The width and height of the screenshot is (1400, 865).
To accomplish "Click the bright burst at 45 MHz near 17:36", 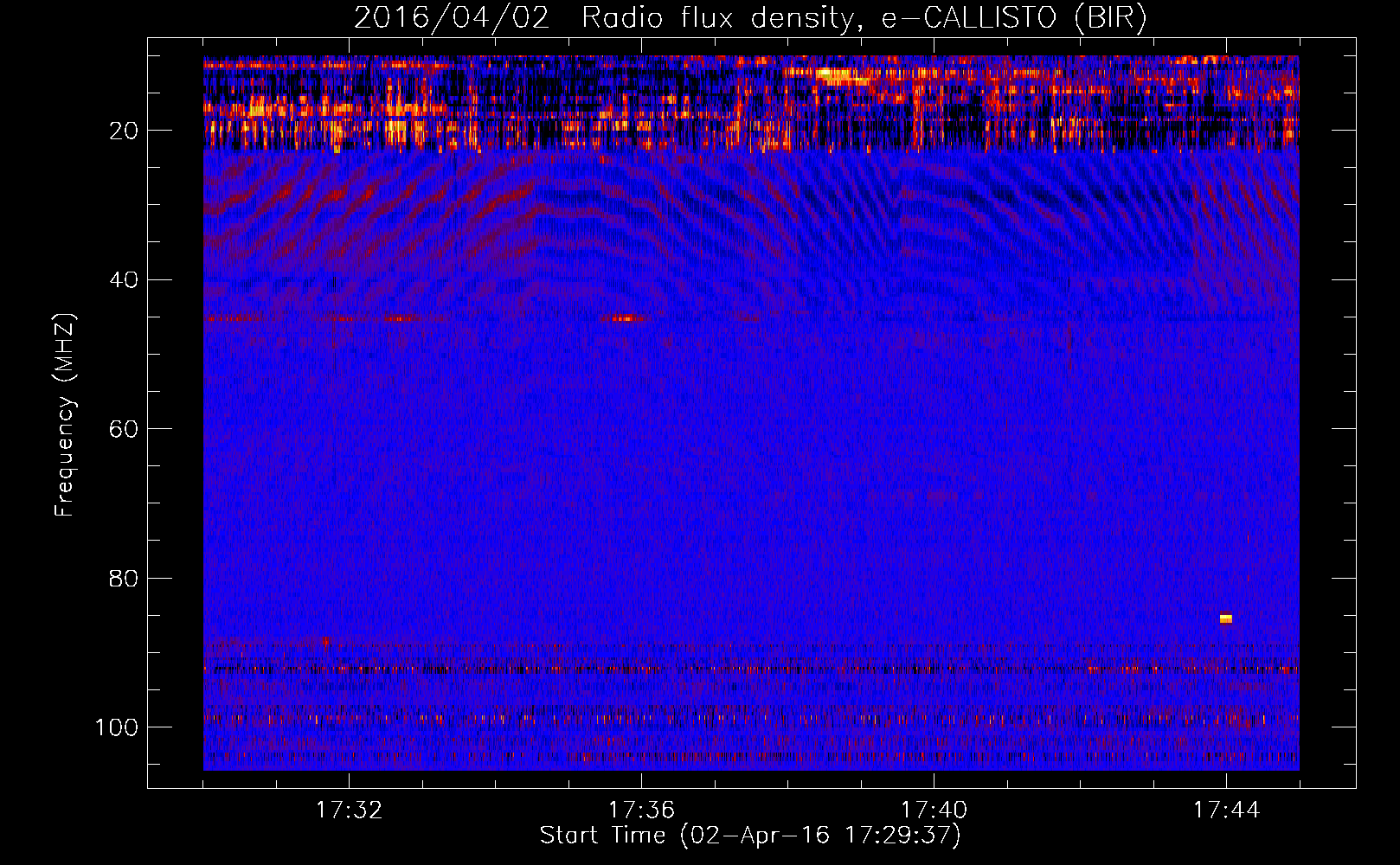I will click(625, 318).
